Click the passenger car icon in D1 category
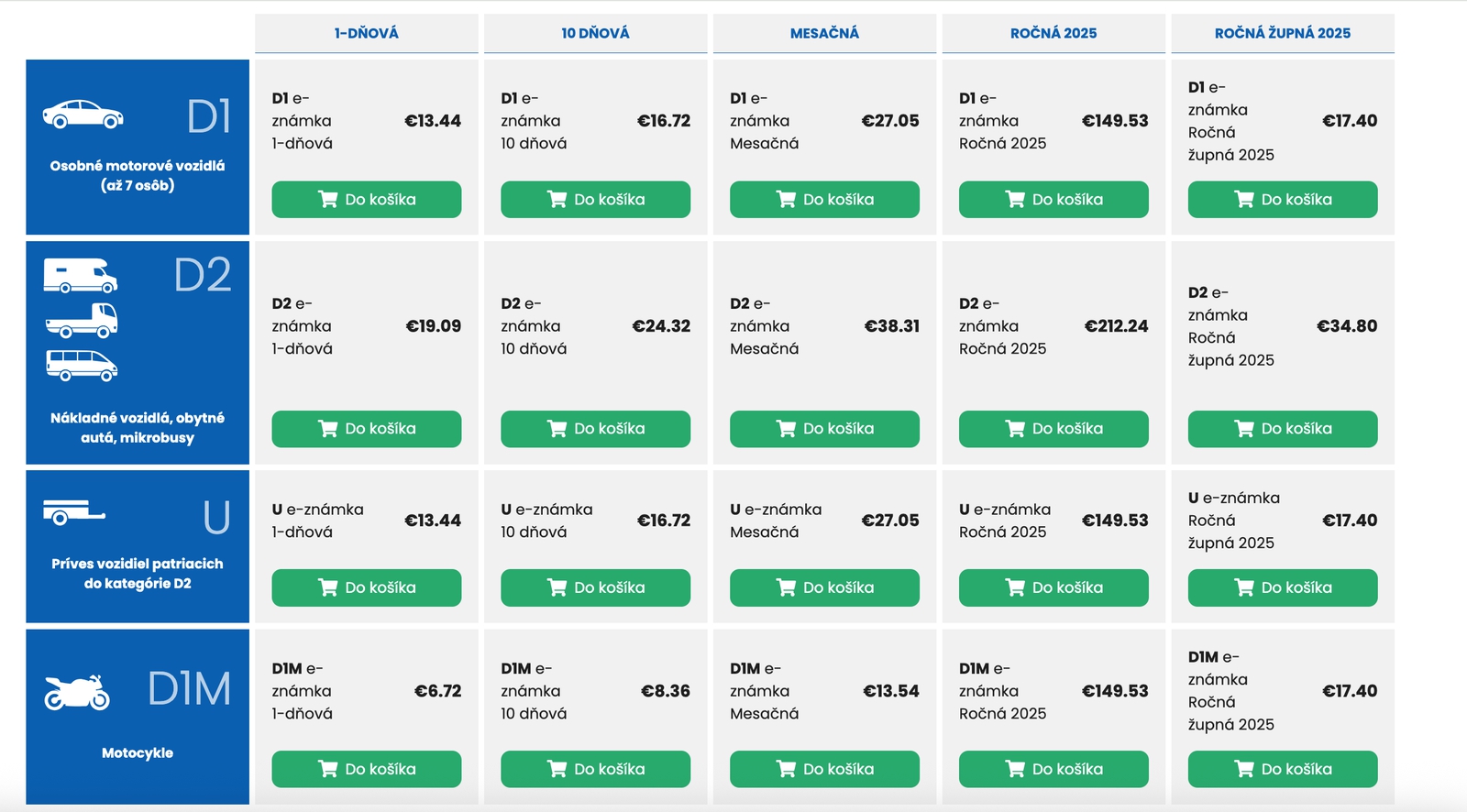Viewport: 1467px width, 812px height. coord(83,115)
